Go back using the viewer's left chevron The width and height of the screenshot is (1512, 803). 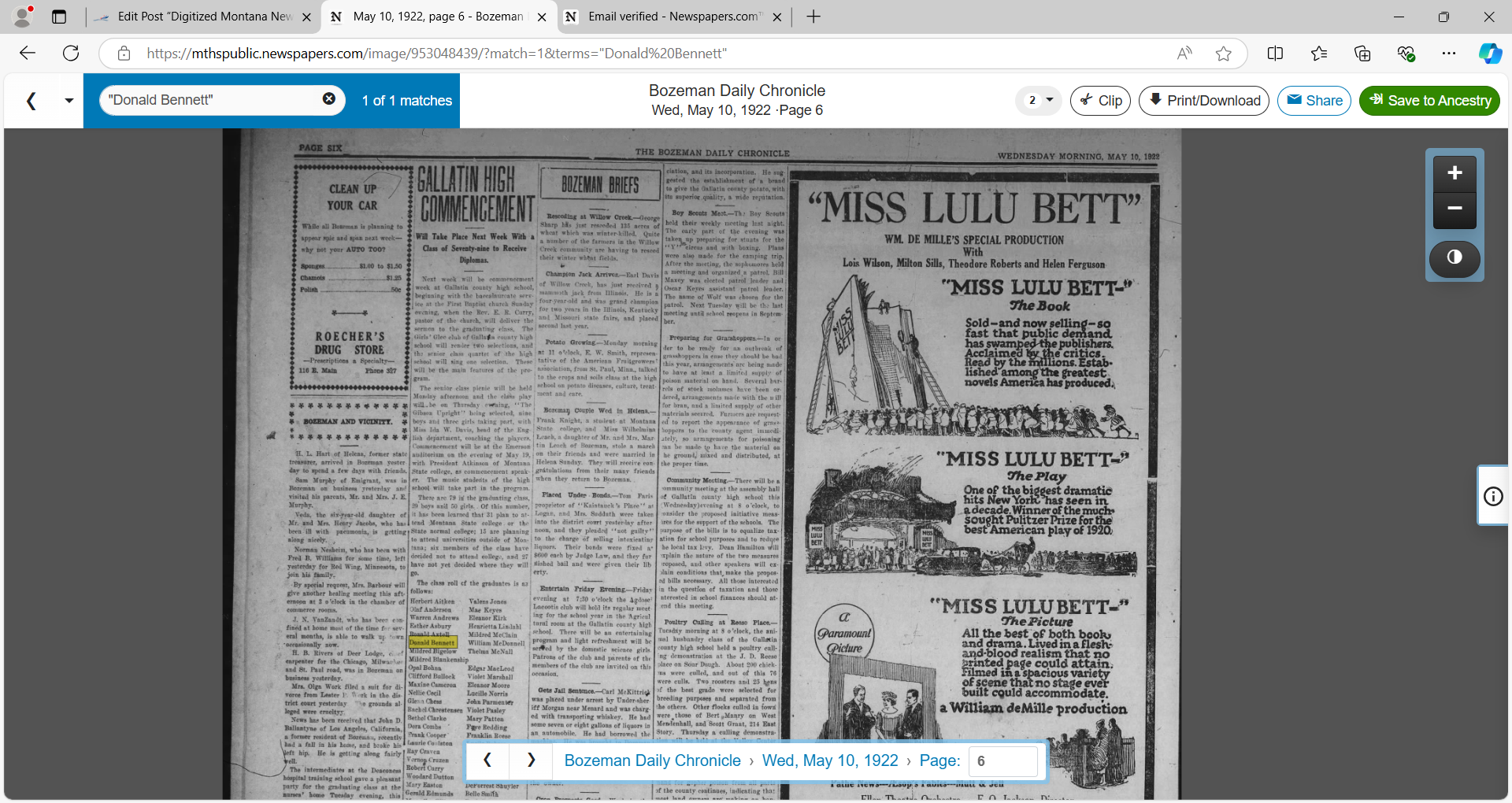(31, 101)
